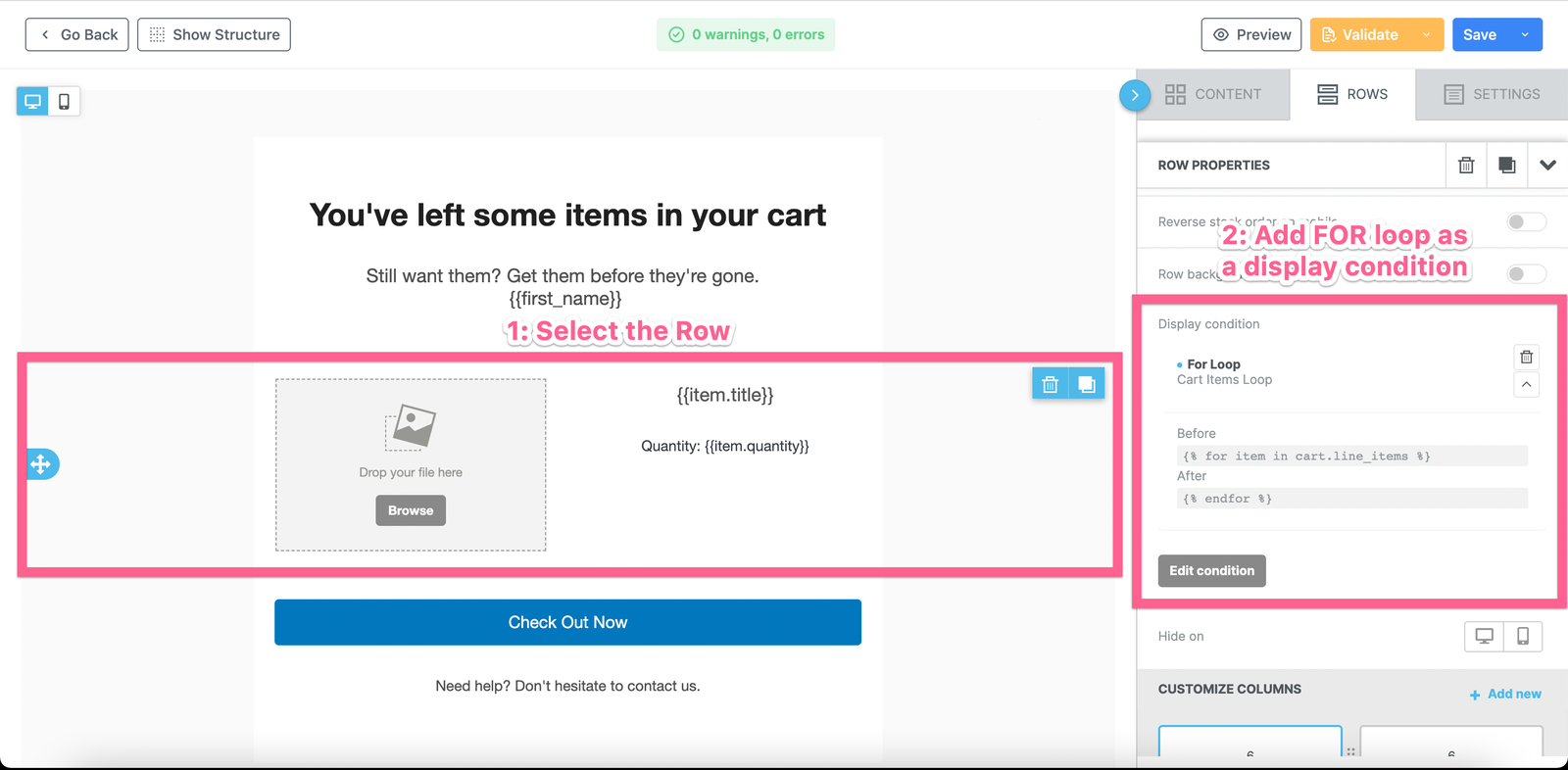Open the Save dropdown arrow
The image size is (1568, 770).
pos(1525,34)
